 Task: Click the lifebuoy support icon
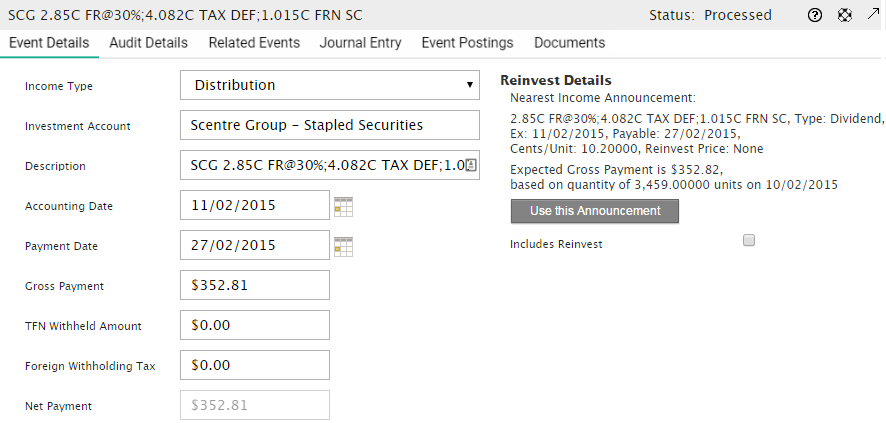[x=845, y=15]
